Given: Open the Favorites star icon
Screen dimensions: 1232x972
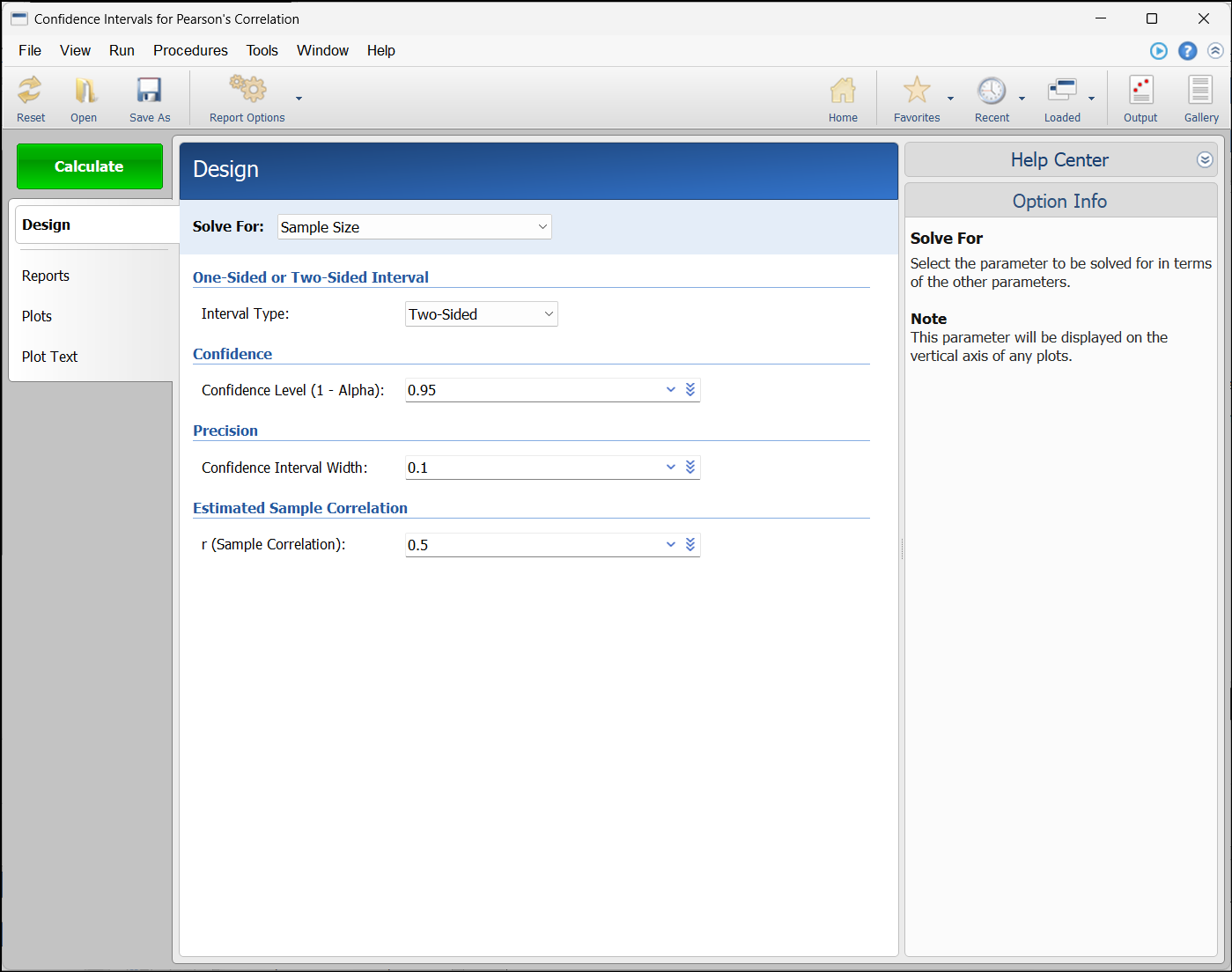Looking at the screenshot, I should (917, 91).
